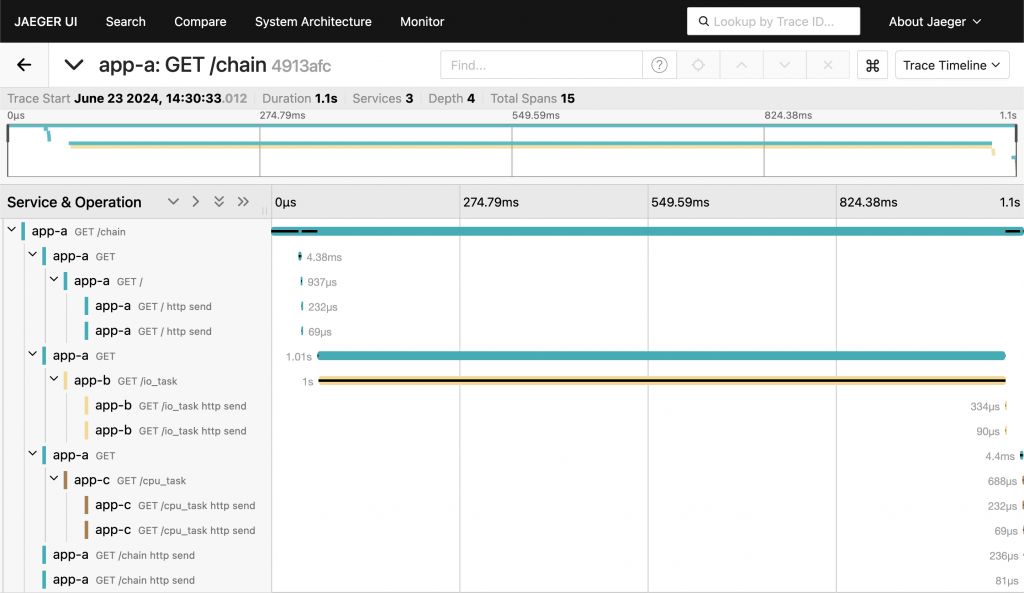Collapse trace header details chevron next to title
Screen dimensions: 1024x593
pyautogui.click(x=74, y=65)
